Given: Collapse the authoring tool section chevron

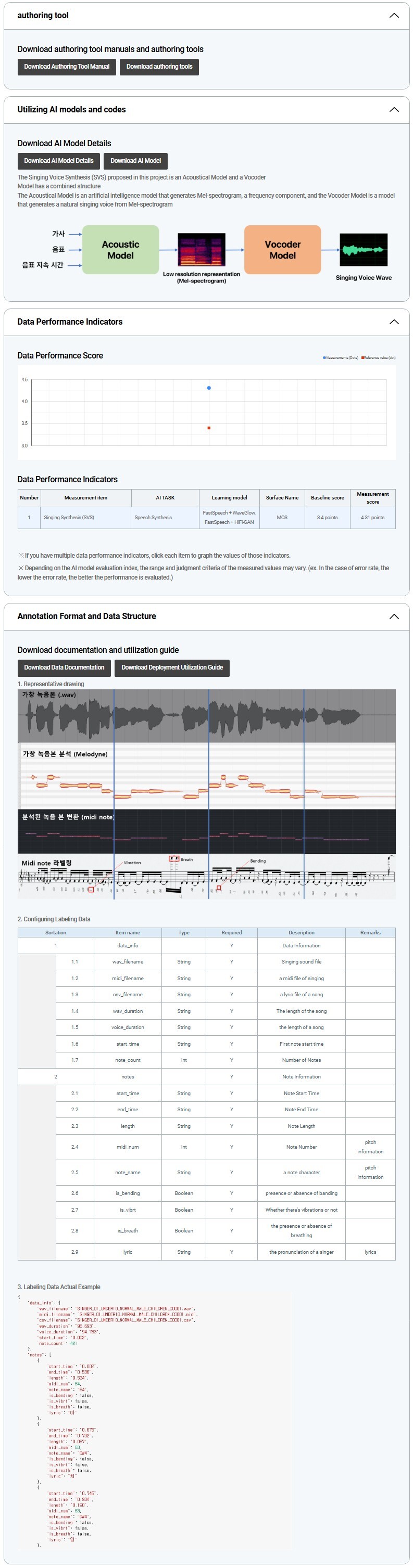Looking at the screenshot, I should pyautogui.click(x=394, y=15).
